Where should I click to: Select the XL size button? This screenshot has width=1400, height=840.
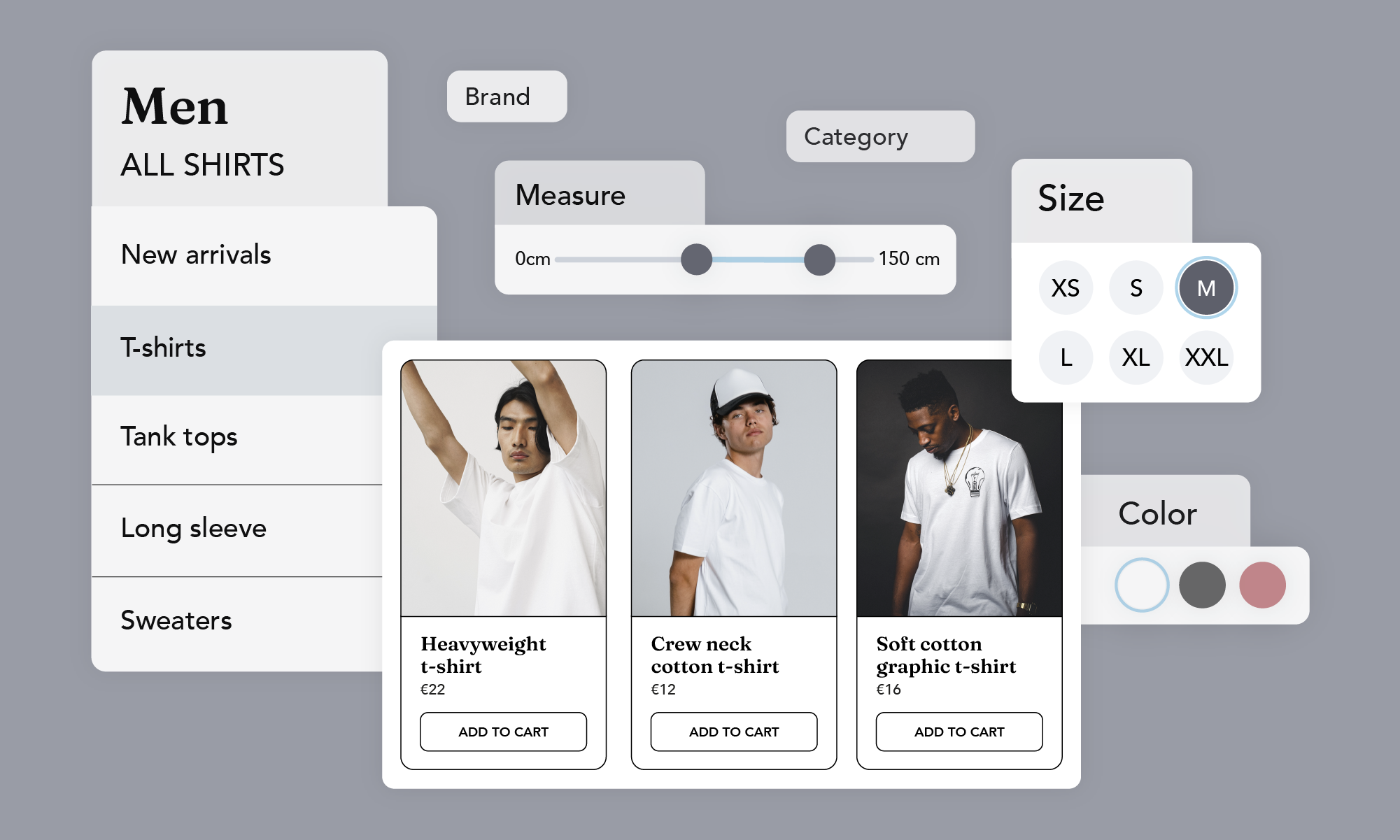(1136, 358)
